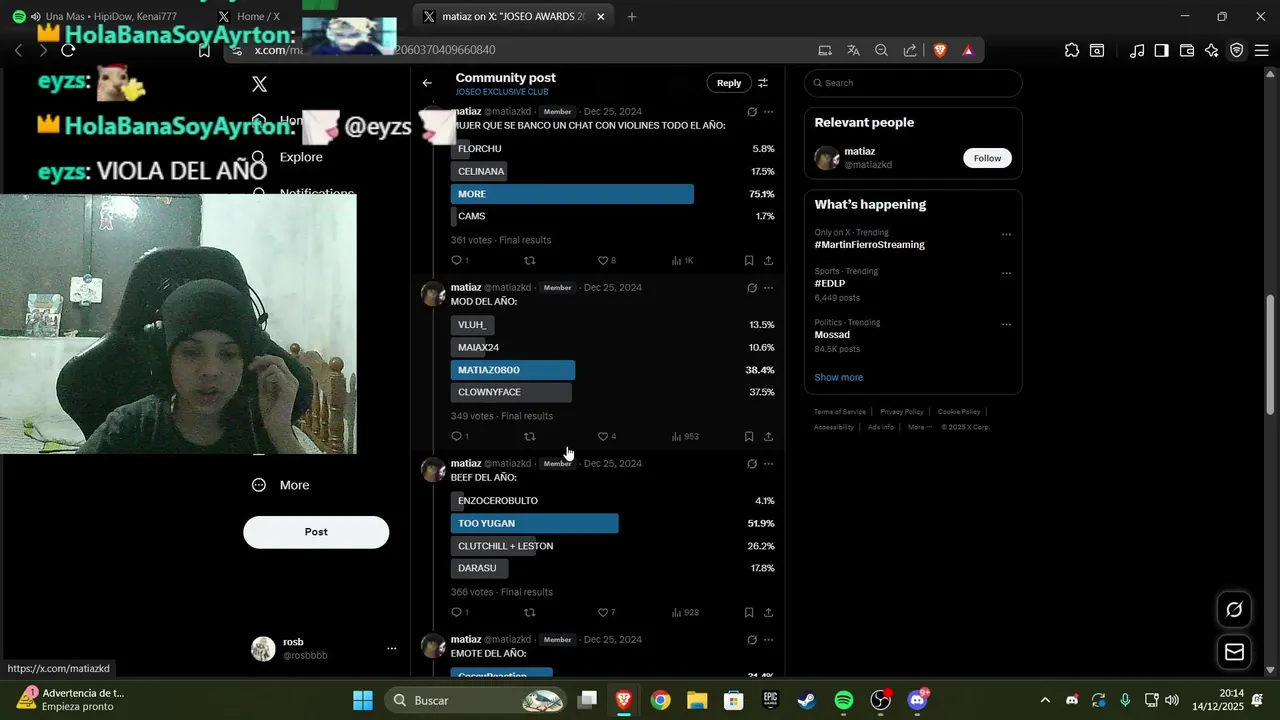Open more options on MOD DEL AÑO post
The width and height of the screenshot is (1280, 720).
pos(768,288)
